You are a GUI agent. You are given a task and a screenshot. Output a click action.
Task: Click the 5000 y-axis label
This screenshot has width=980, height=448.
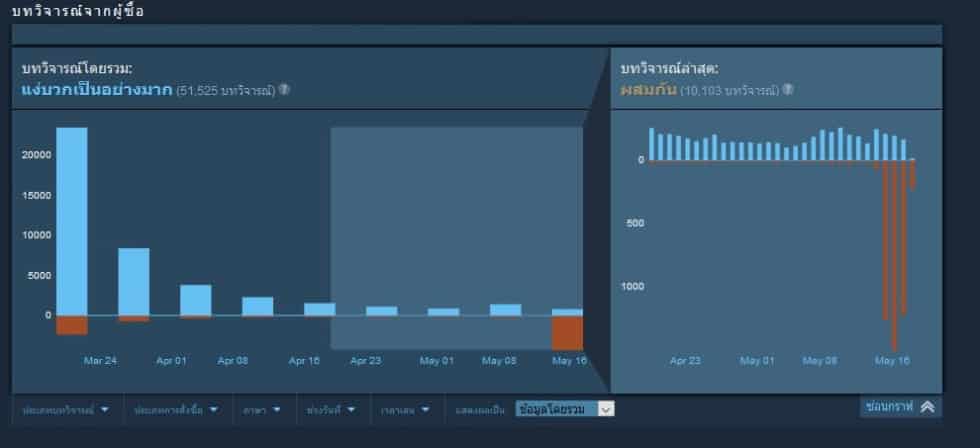pos(39,275)
